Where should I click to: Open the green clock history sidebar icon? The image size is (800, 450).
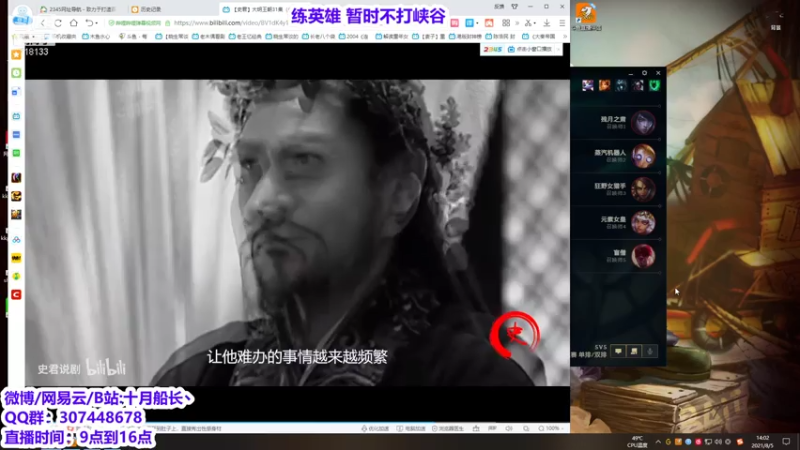click(16, 73)
